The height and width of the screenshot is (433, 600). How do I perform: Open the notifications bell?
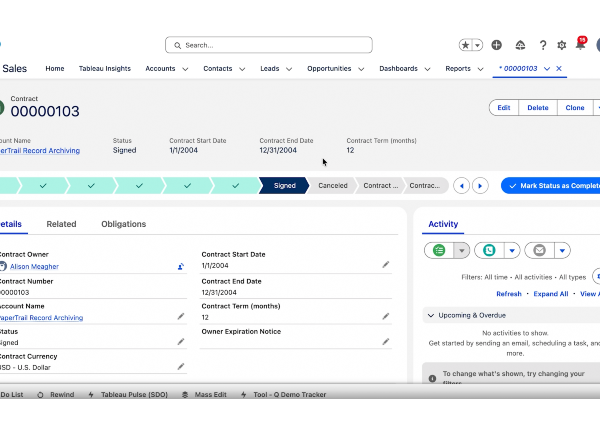[x=580, y=44]
